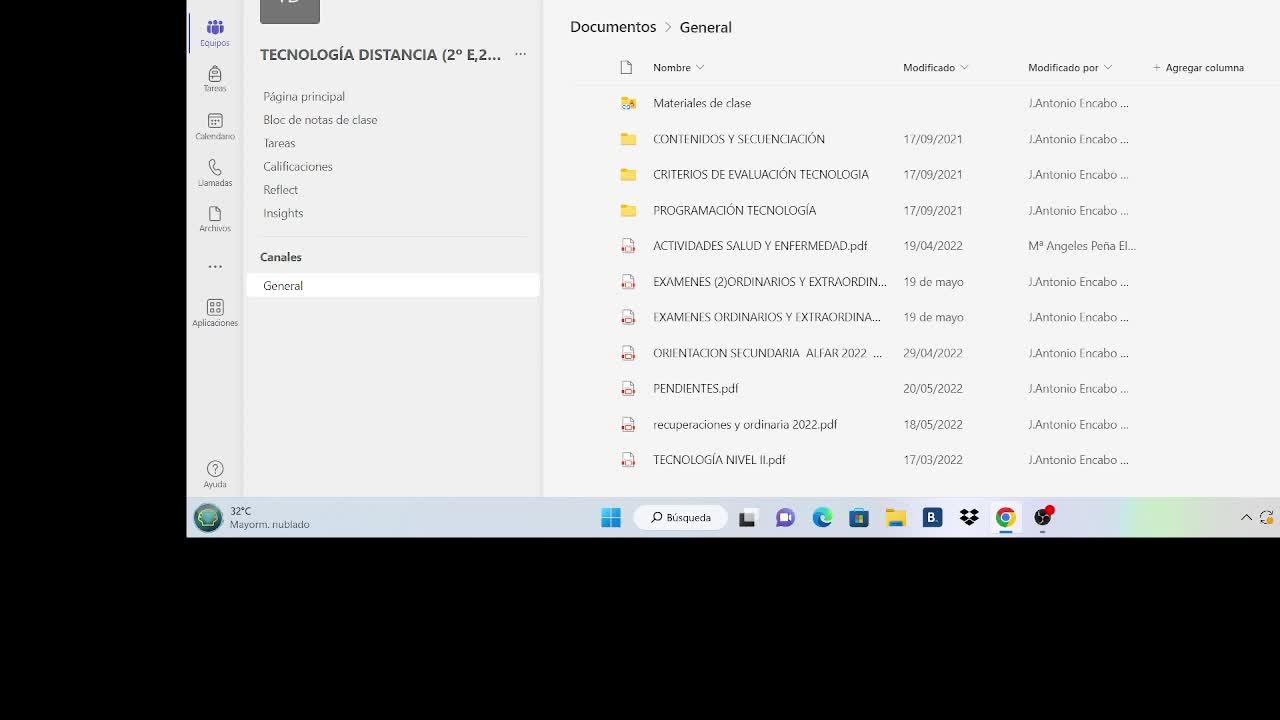Open the Windows Start button
Image resolution: width=1280 pixels, height=720 pixels.
click(611, 517)
